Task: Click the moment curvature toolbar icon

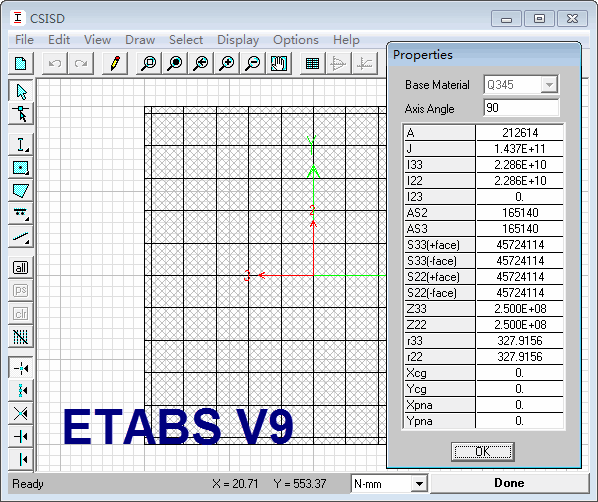Action: [364, 63]
